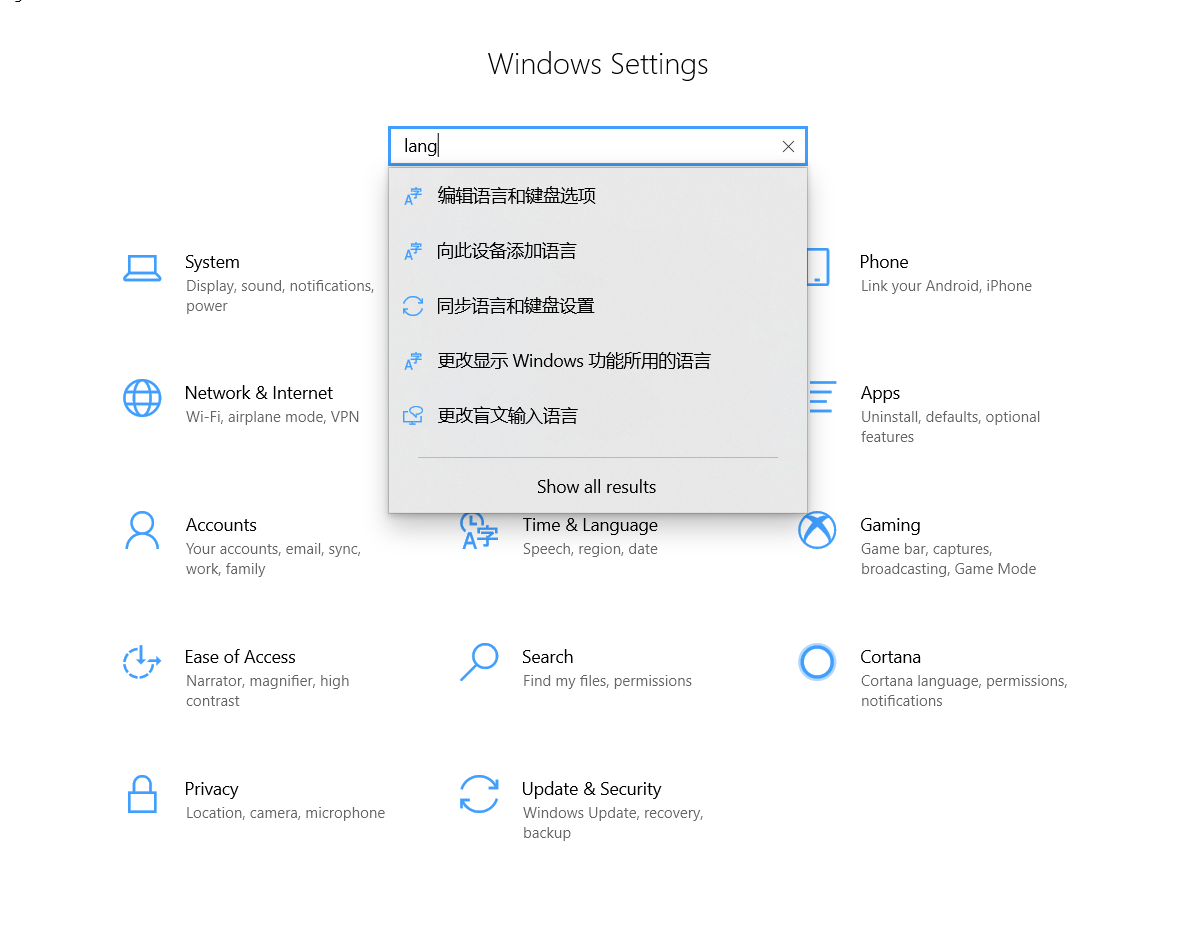Click the icon beside 向此设备添加语言

(x=413, y=251)
